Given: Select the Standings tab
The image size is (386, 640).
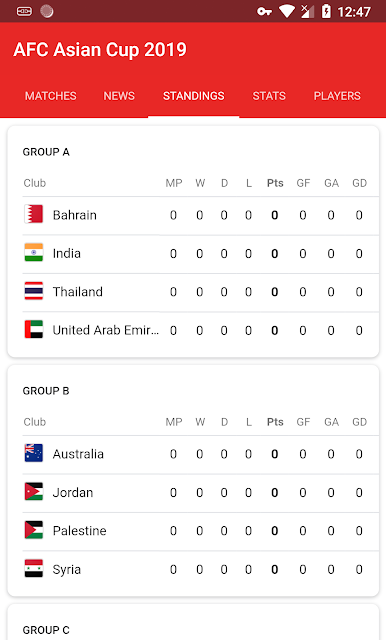Looking at the screenshot, I should (193, 96).
